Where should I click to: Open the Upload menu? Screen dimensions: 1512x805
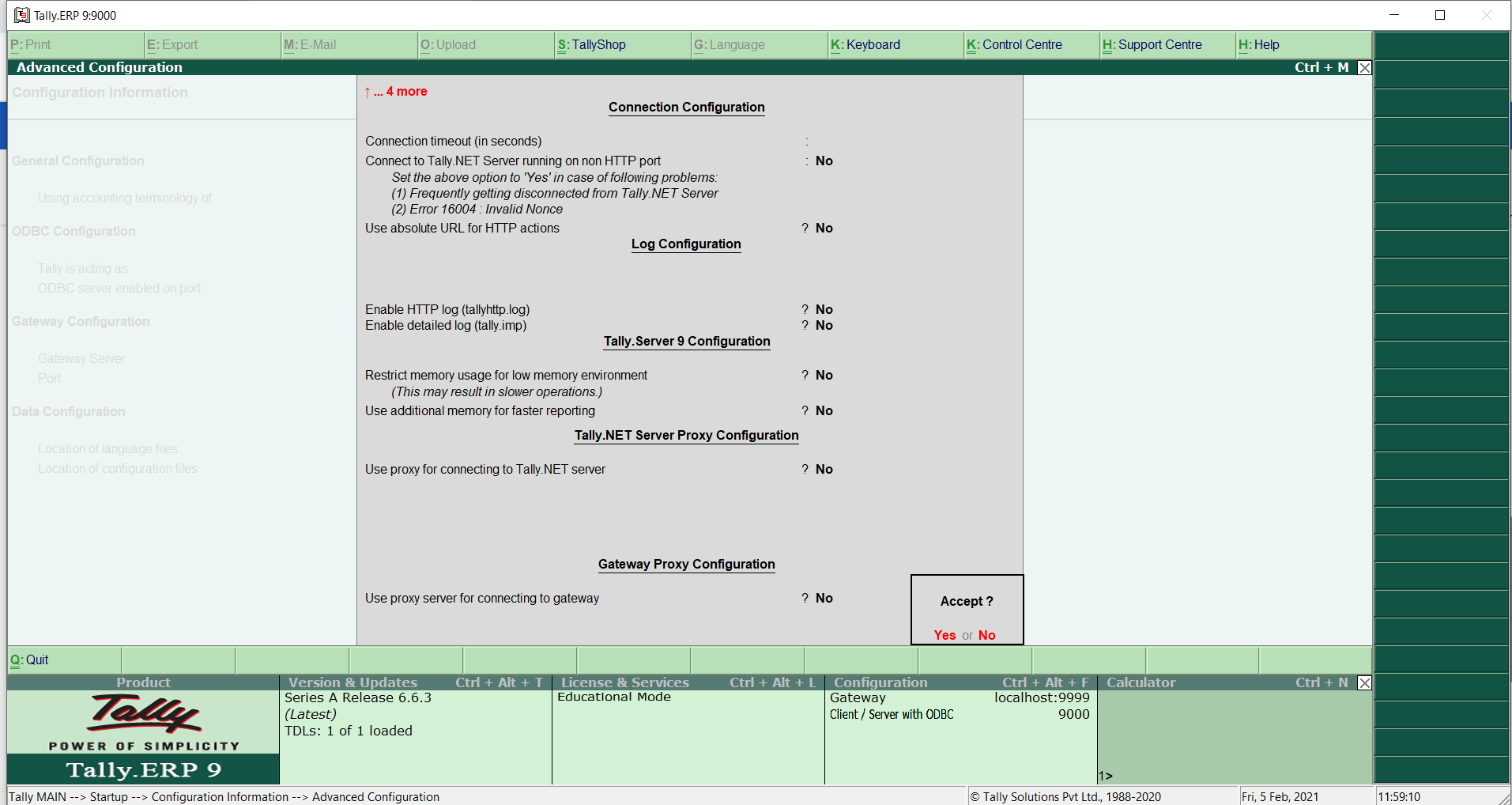click(x=486, y=45)
